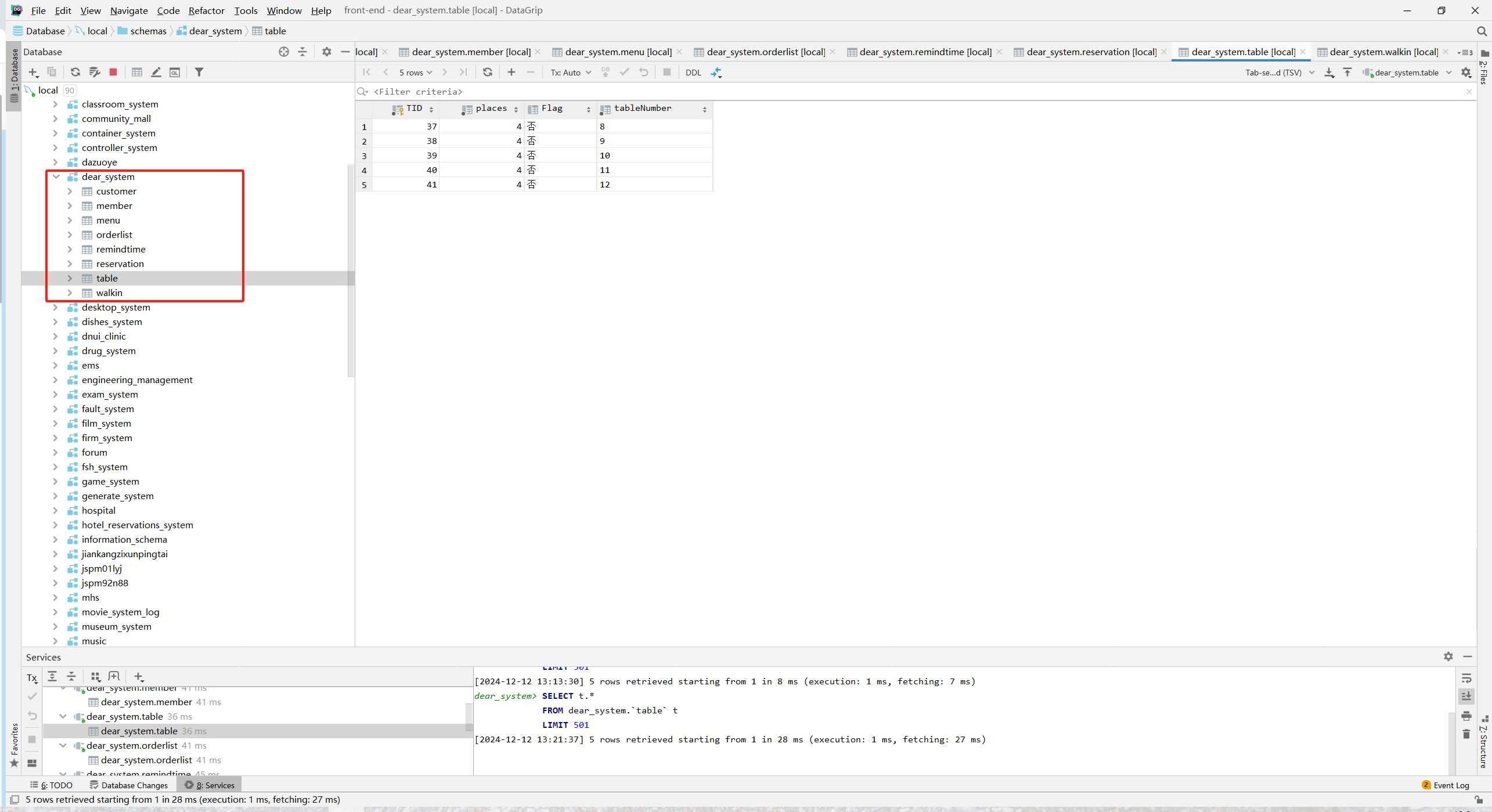The image size is (1492, 812).
Task: Toggle soft-wrap icon in Services output
Action: coord(1466,679)
